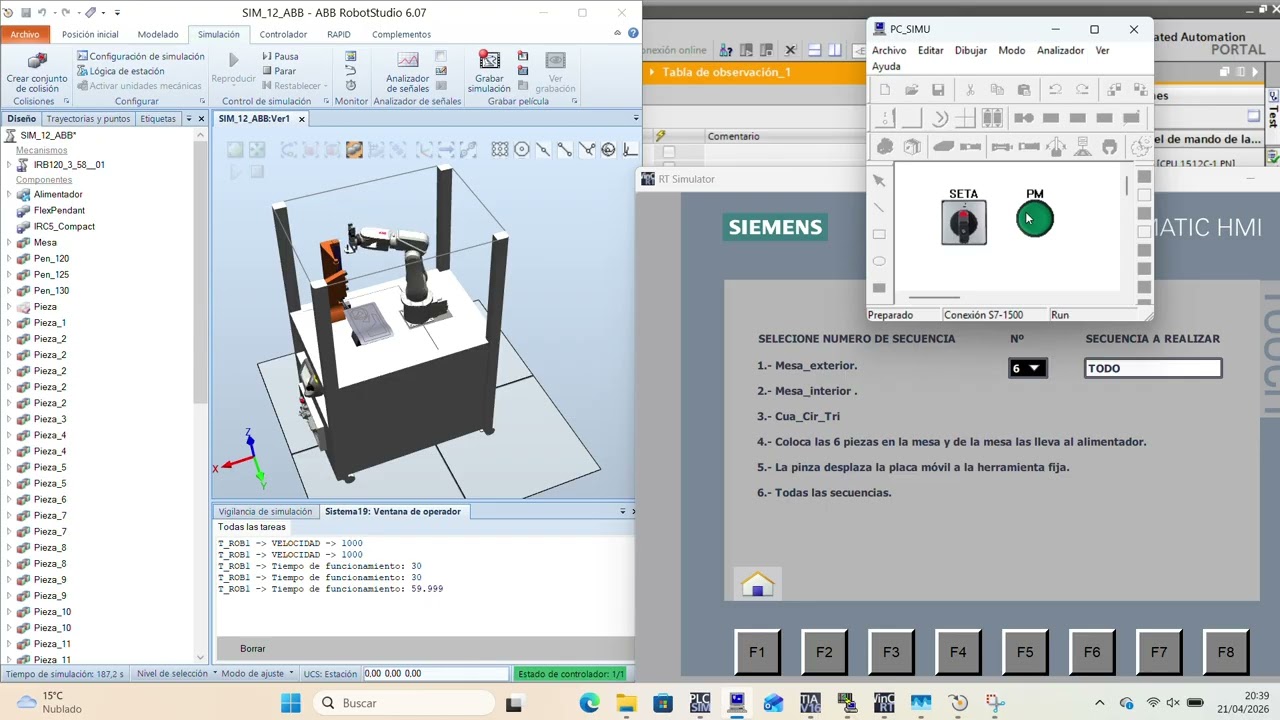Turn the SETA selector switch

click(964, 222)
